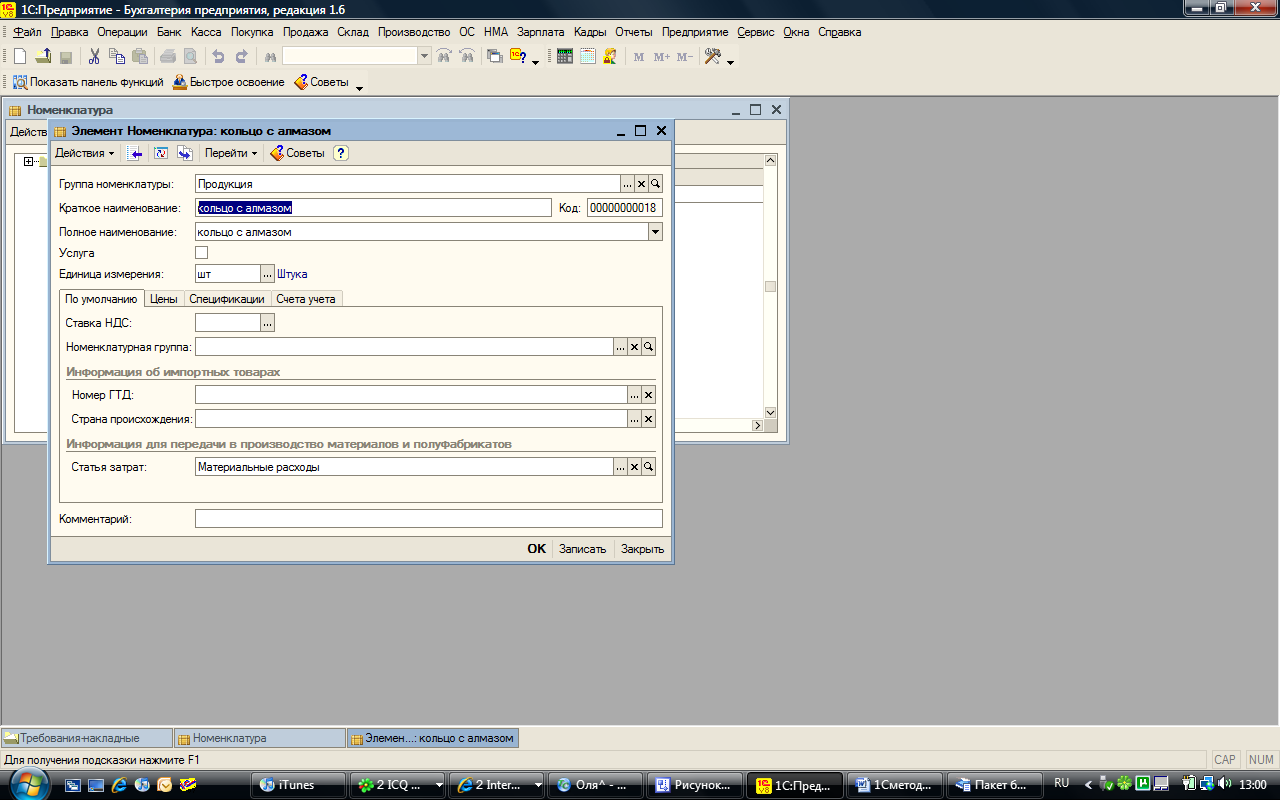
Task: Click the scissors cut icon
Action: pos(94,57)
